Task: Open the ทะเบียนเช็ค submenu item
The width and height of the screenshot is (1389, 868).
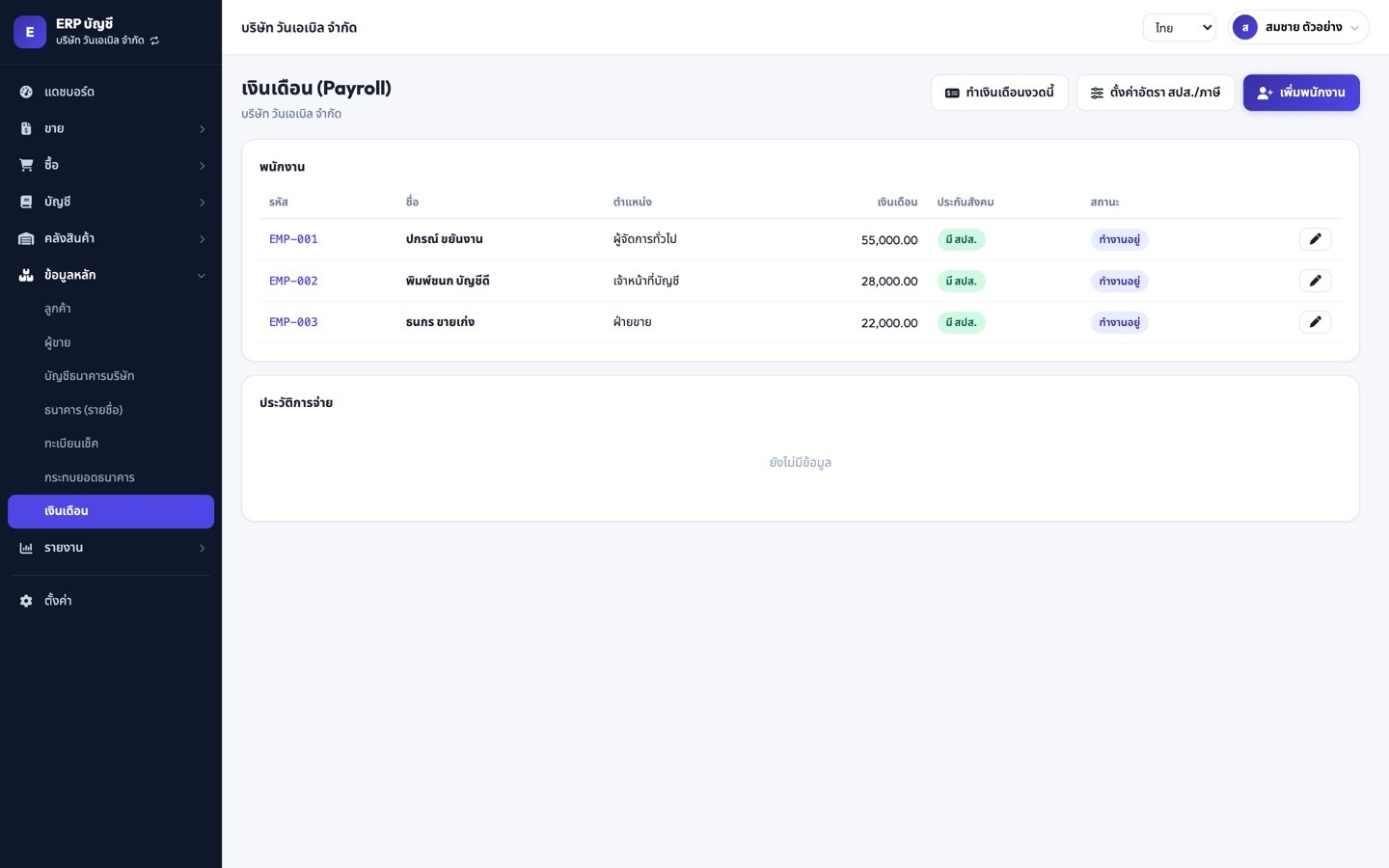Action: [x=111, y=444]
